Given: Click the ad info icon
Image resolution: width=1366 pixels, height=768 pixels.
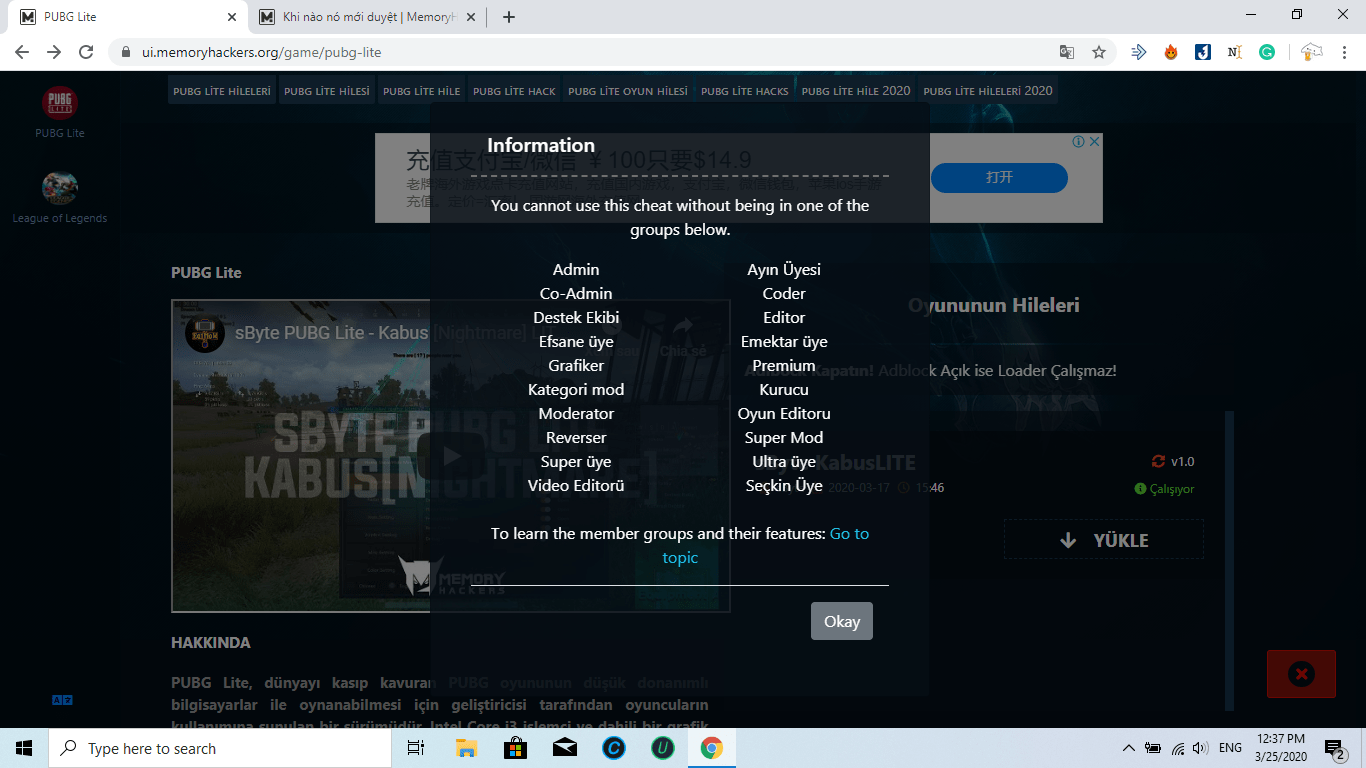Looking at the screenshot, I should (1079, 142).
